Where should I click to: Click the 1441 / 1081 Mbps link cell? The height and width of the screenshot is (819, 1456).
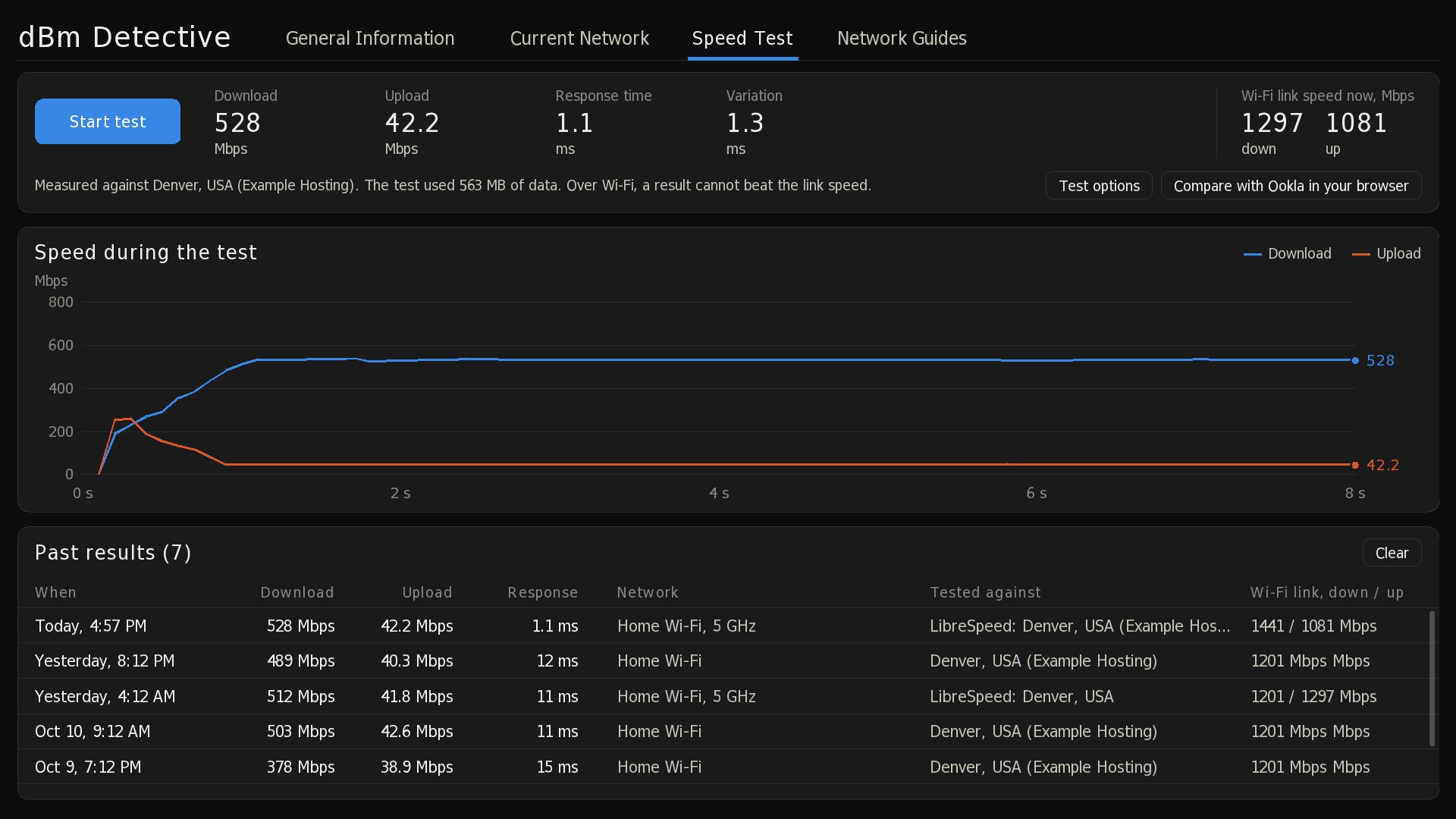pos(1313,626)
